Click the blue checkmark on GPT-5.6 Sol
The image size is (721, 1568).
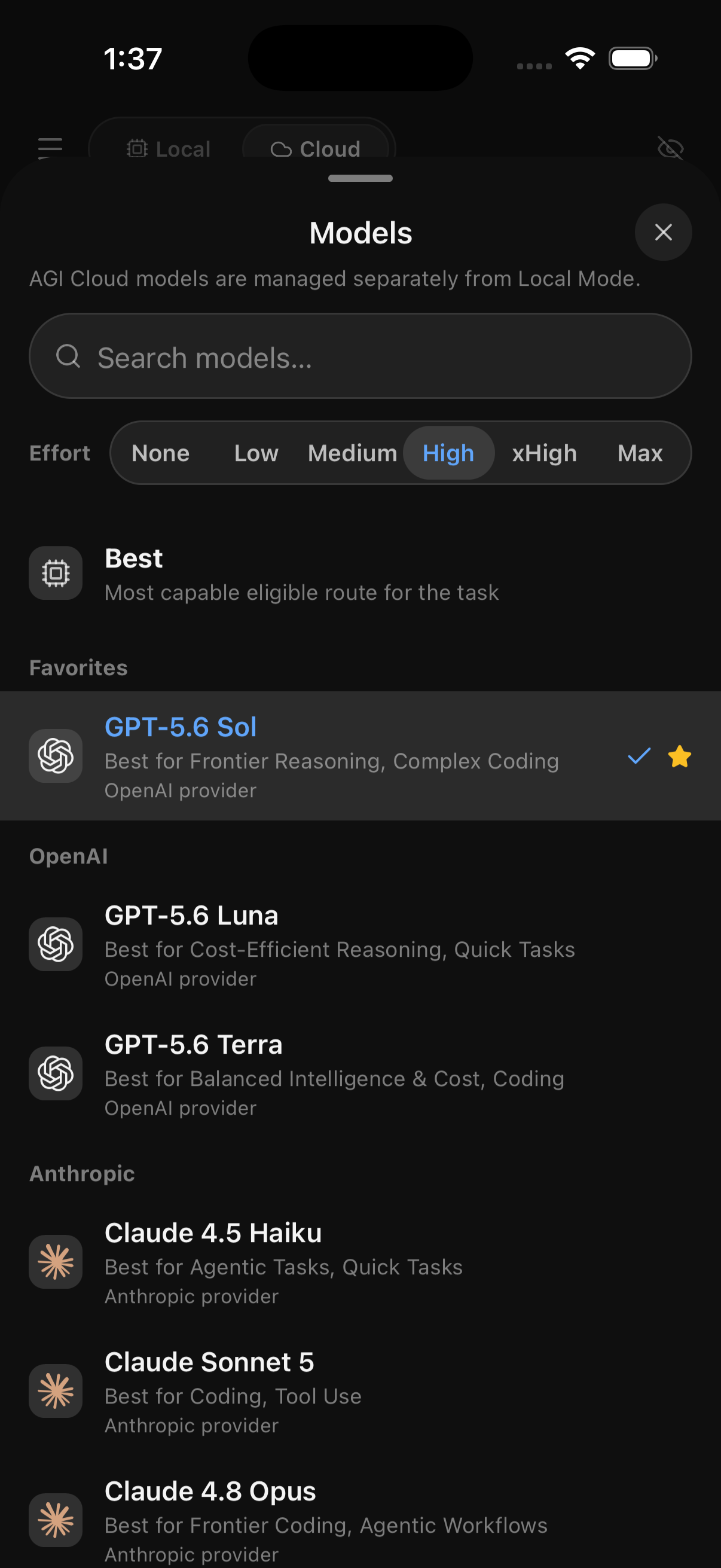[x=639, y=756]
